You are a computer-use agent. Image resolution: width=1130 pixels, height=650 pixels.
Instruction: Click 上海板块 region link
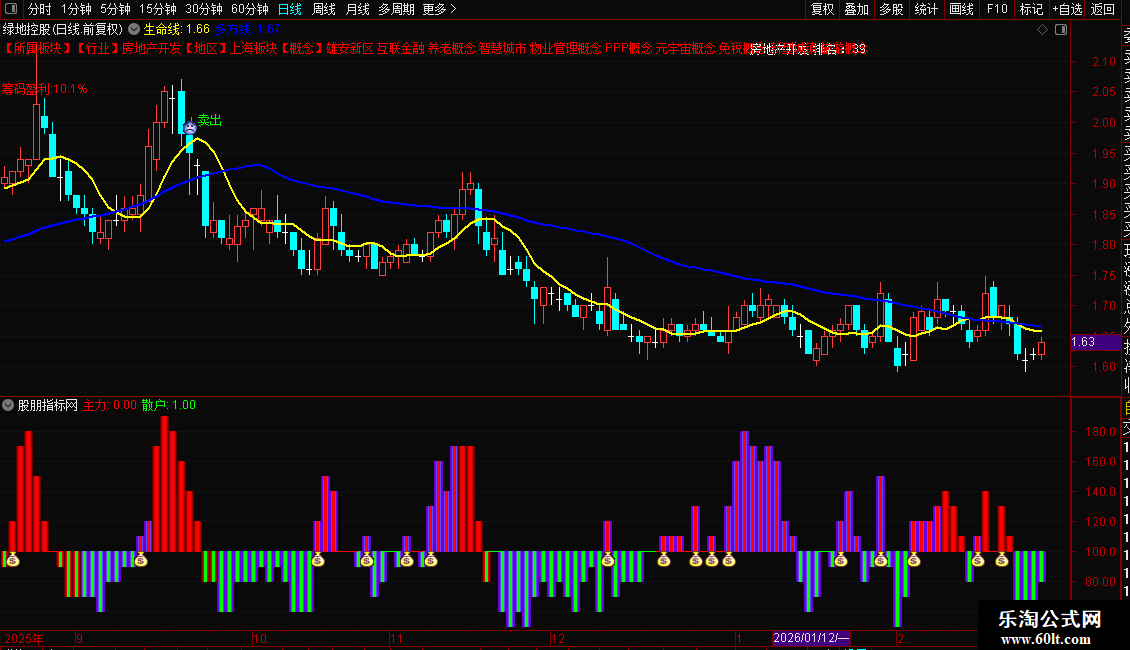254,48
